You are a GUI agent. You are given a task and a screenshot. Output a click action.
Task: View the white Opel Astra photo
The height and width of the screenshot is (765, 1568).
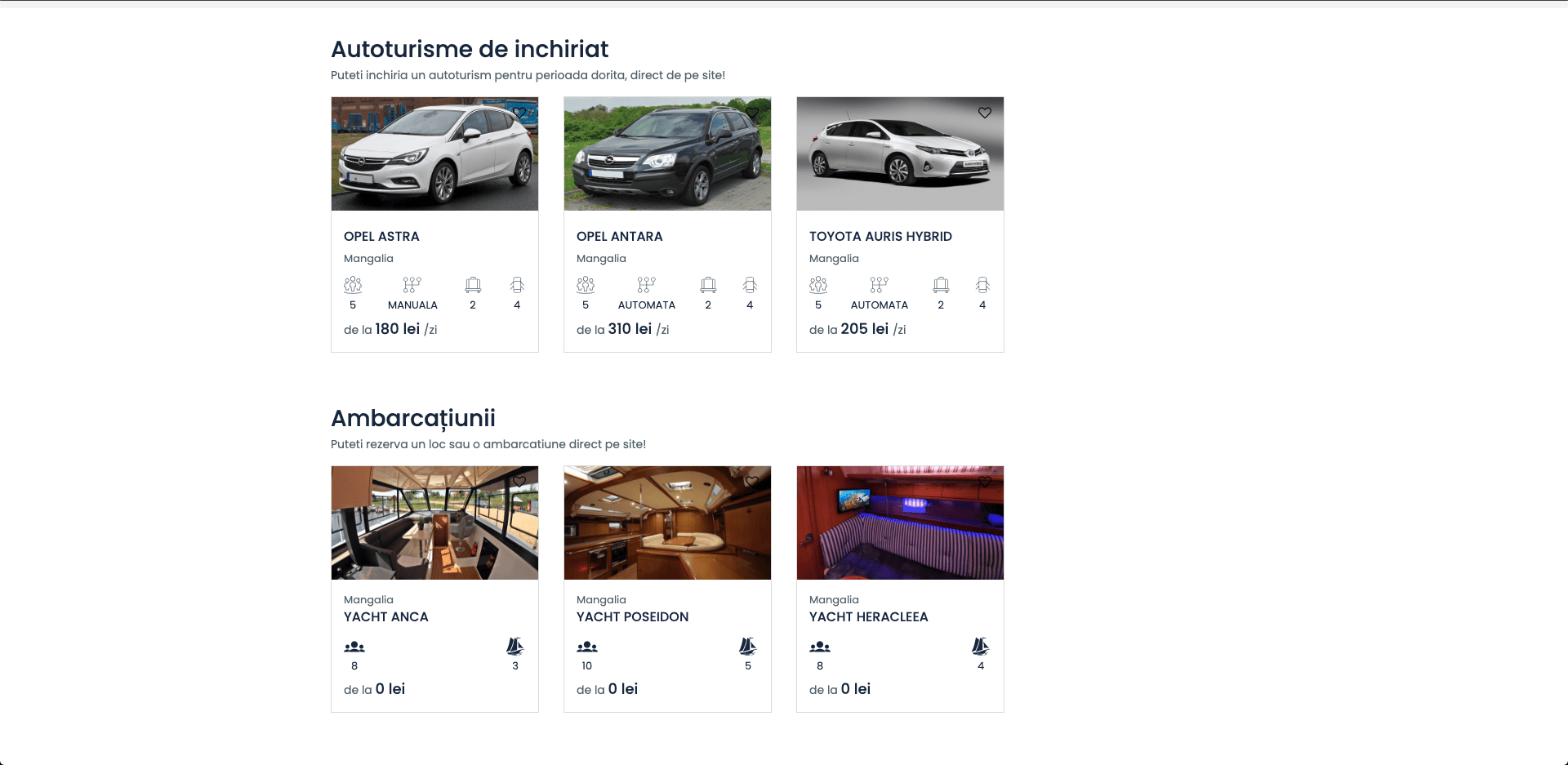coord(434,154)
